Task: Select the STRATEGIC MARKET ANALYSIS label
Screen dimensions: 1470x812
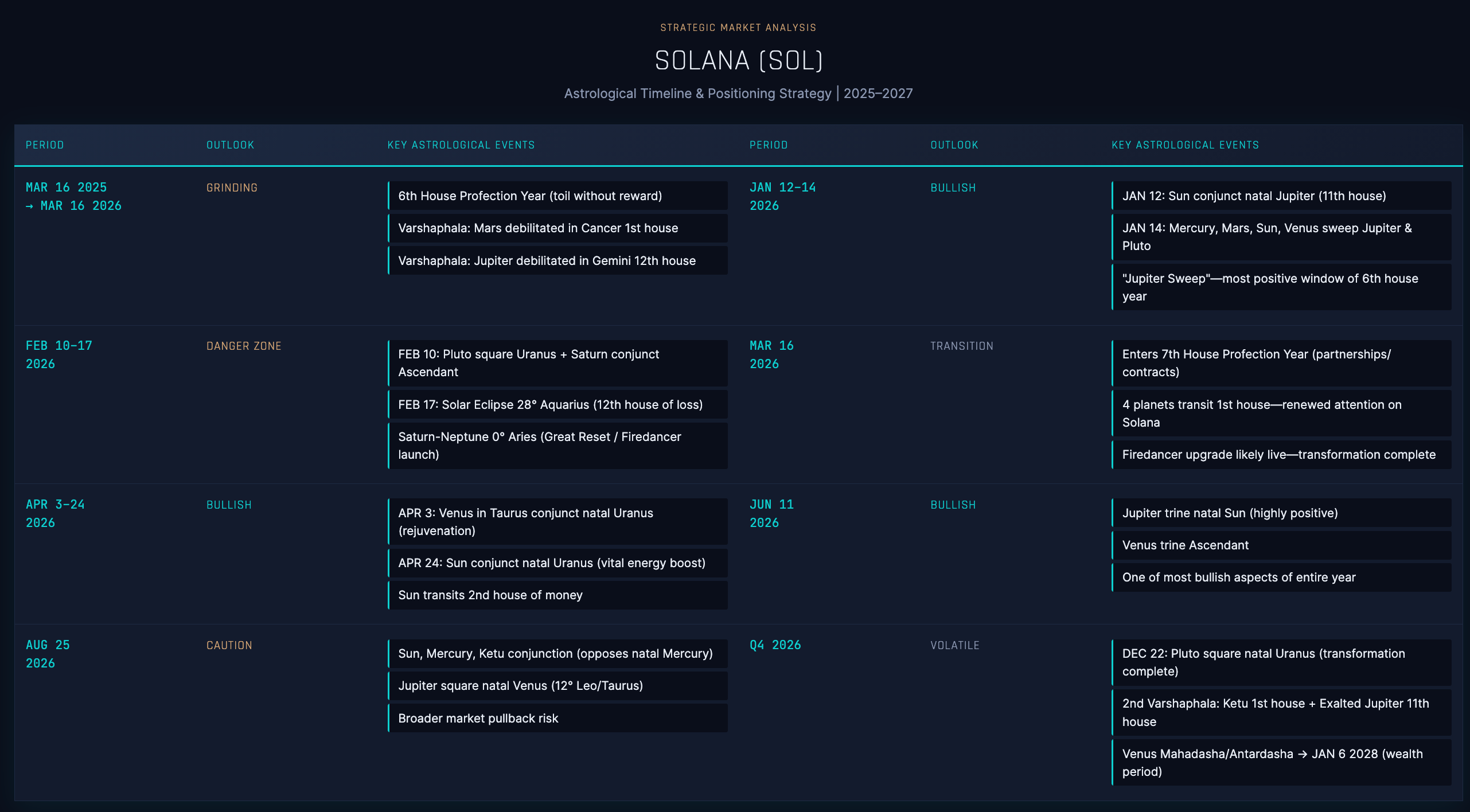Action: point(738,27)
